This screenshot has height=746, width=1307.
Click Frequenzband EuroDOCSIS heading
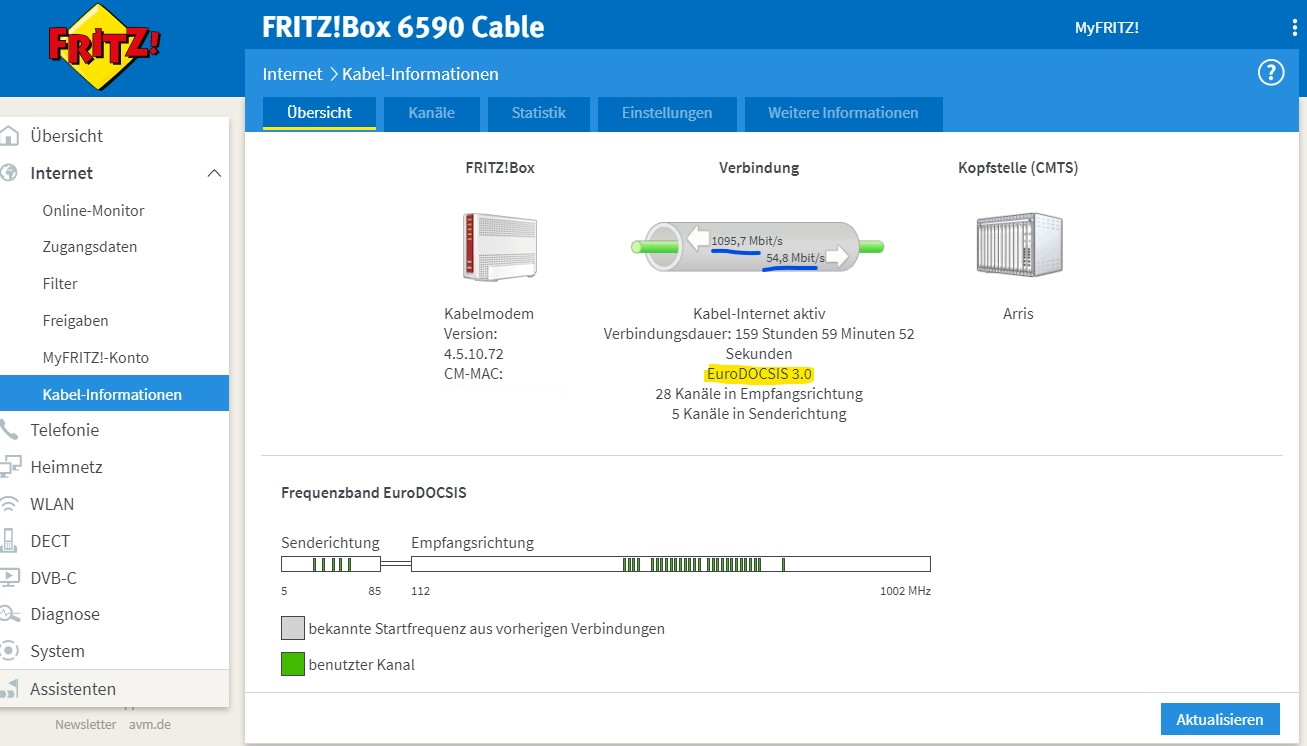pos(374,493)
